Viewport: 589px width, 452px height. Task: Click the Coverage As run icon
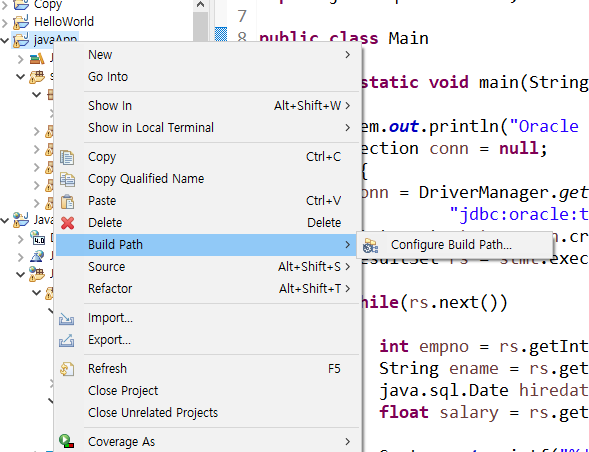click(66, 441)
